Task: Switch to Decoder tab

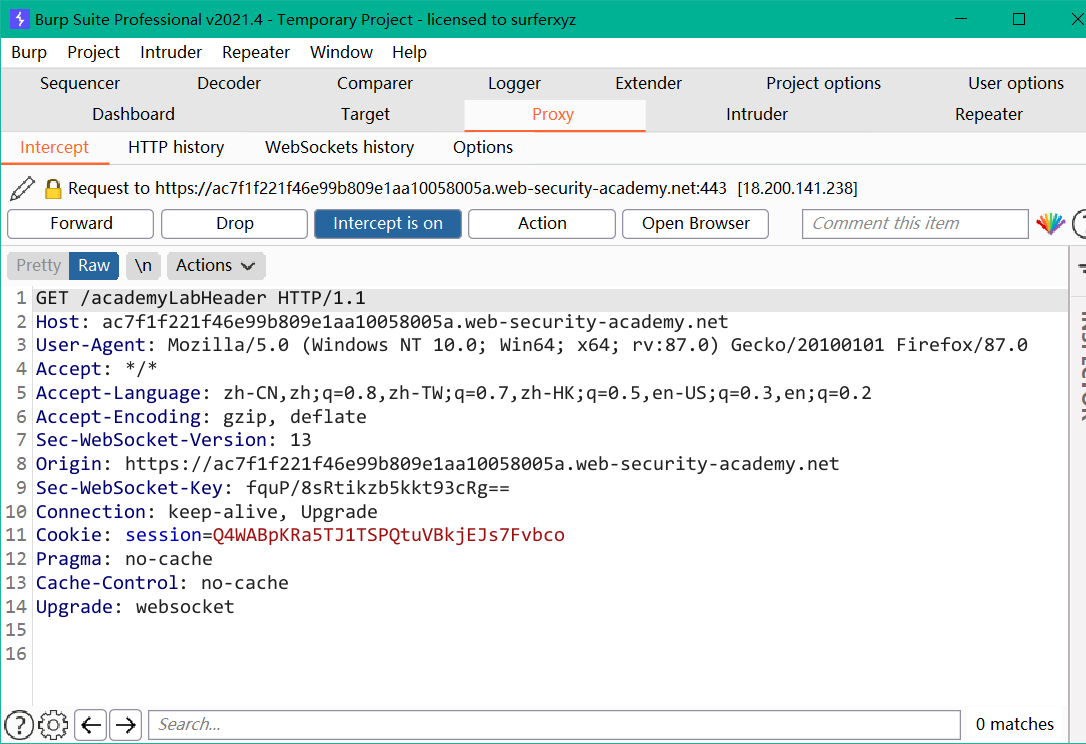Action: pos(229,83)
